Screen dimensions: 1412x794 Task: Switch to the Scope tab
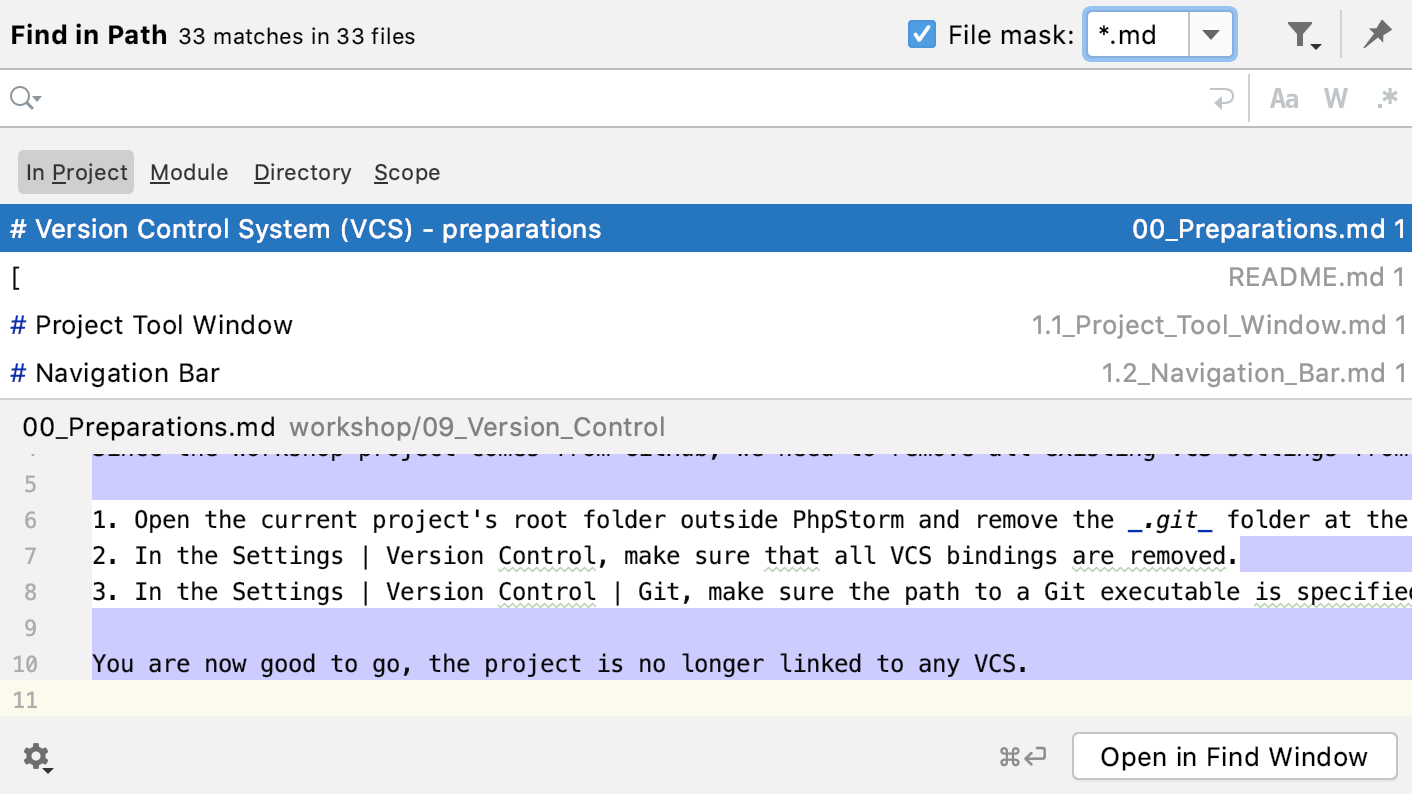coord(406,172)
